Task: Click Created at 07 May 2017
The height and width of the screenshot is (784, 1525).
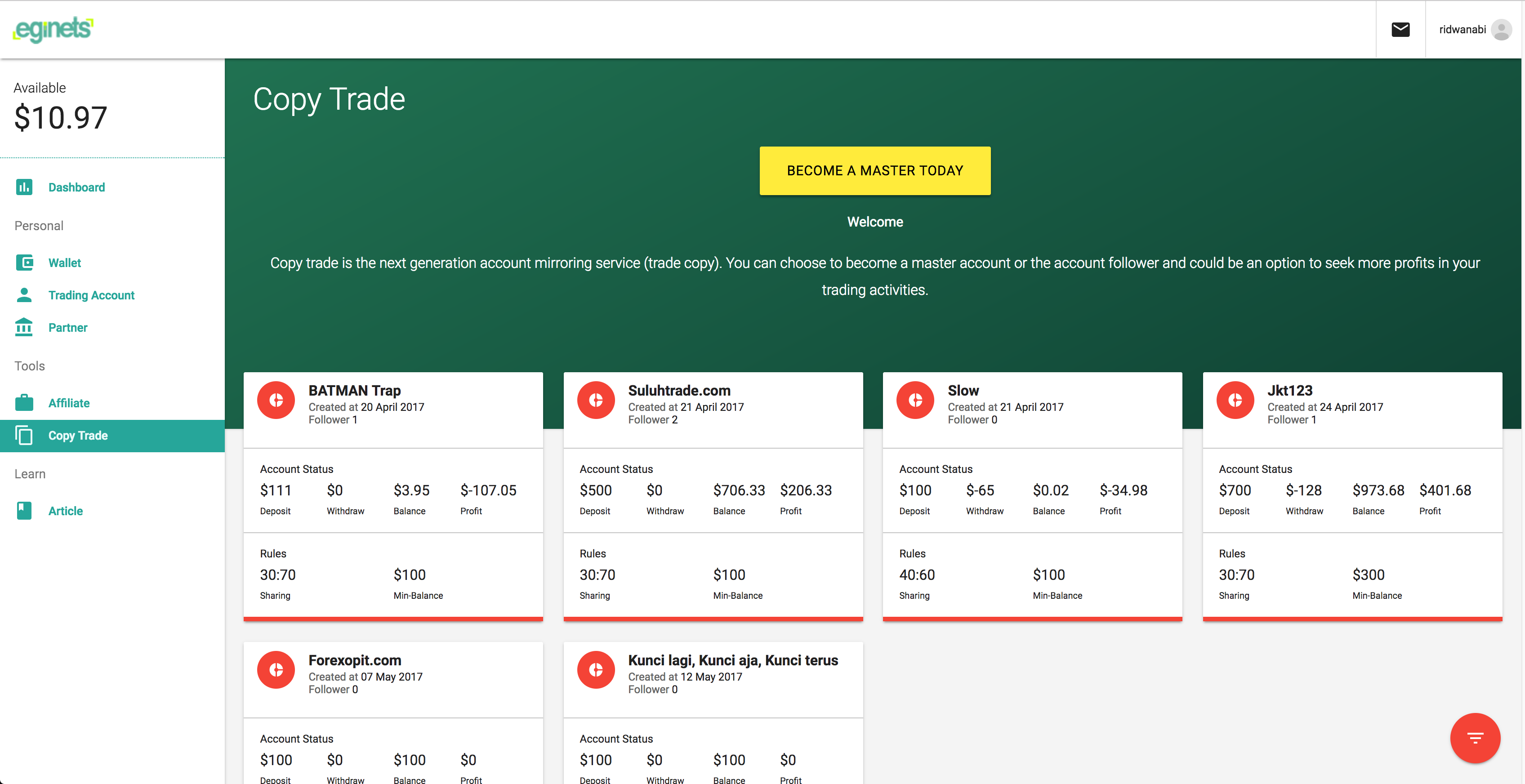Action: click(x=365, y=676)
